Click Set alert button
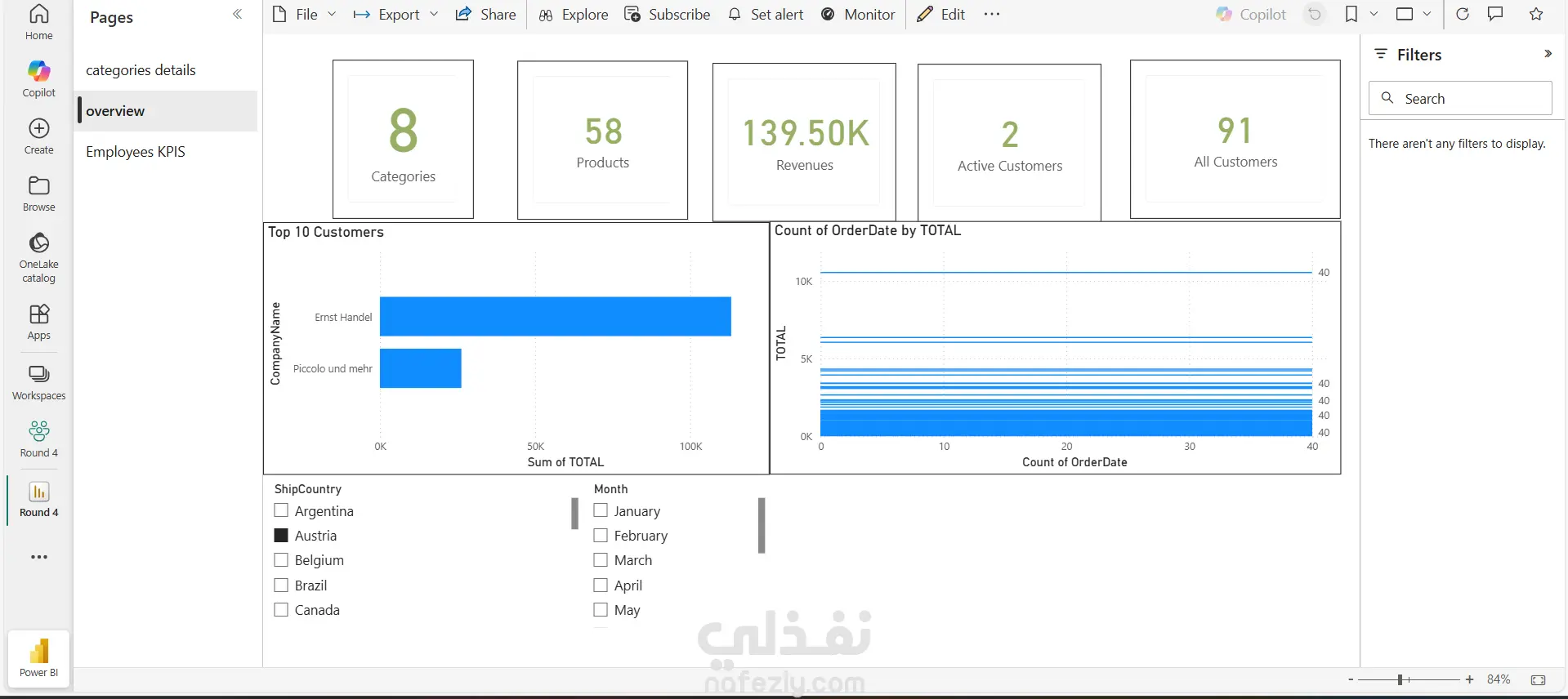 coord(765,14)
